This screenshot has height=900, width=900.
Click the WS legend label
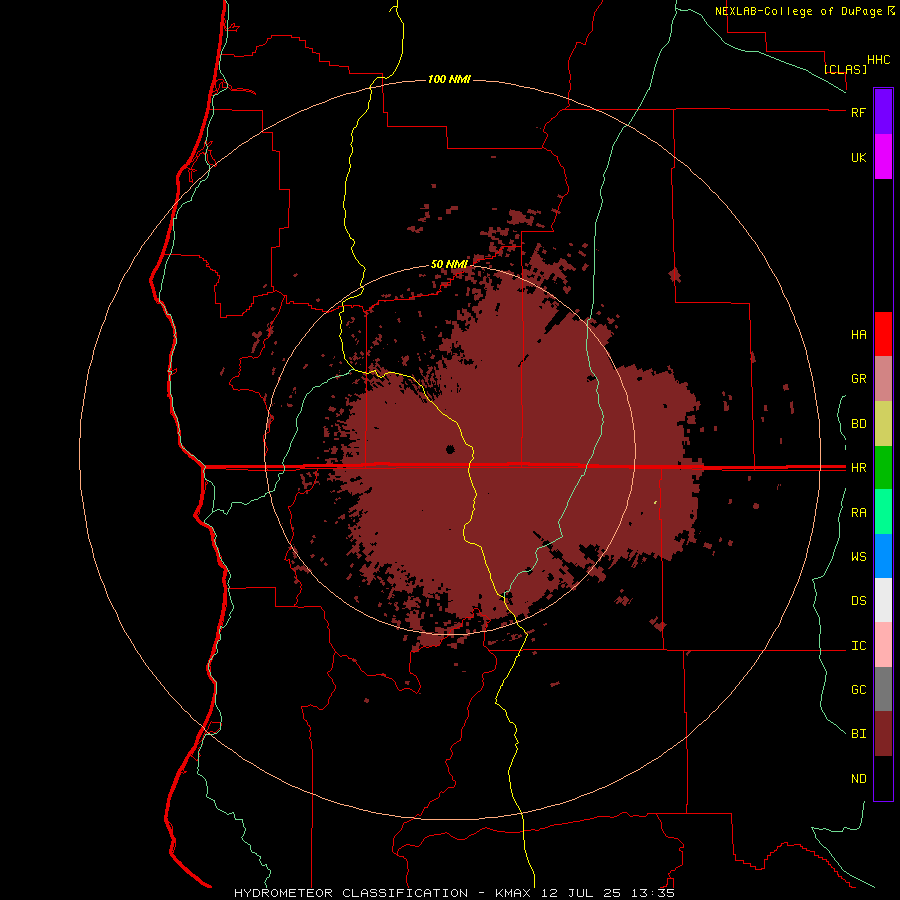point(858,557)
